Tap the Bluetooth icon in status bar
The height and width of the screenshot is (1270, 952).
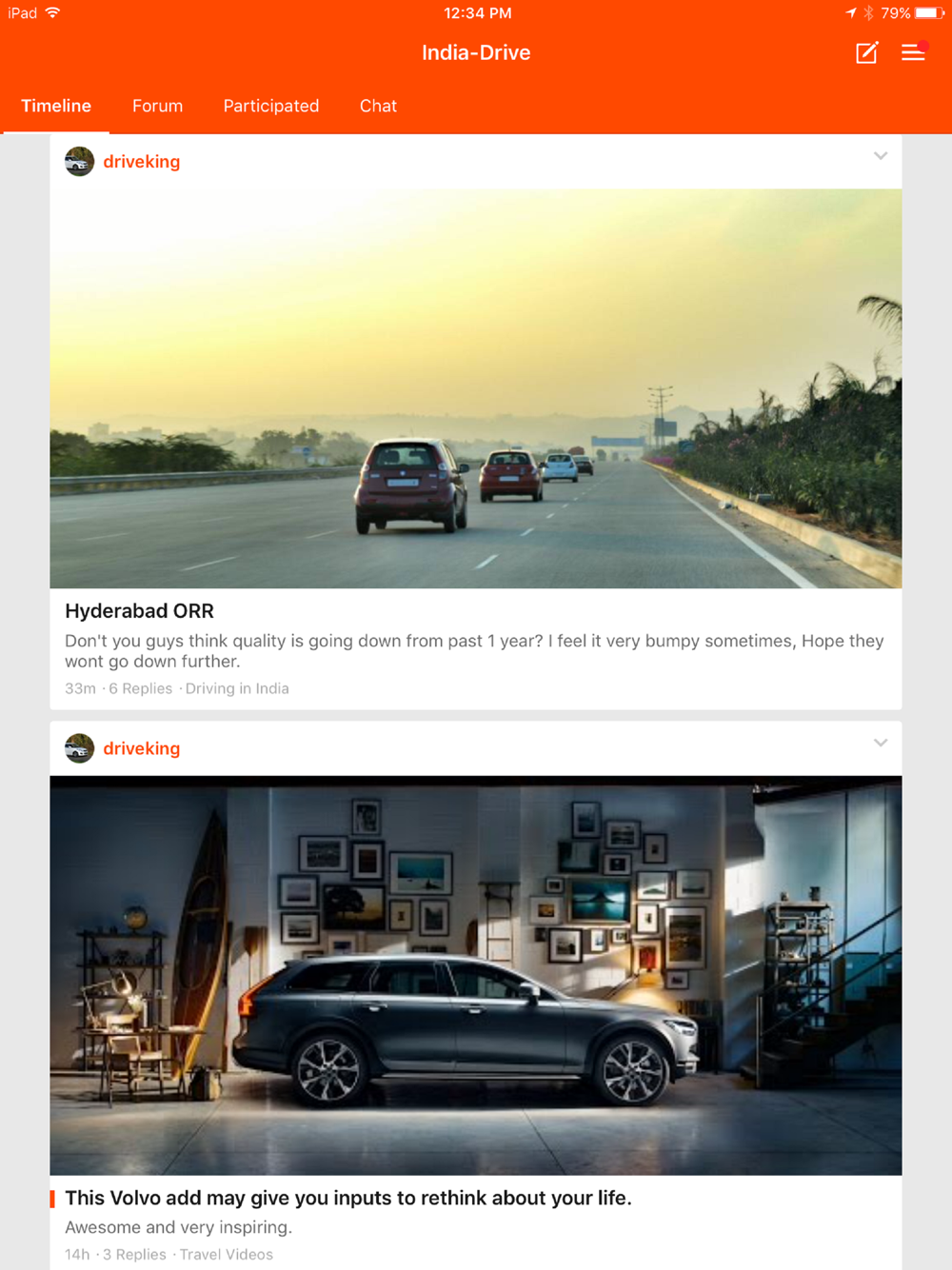[868, 12]
